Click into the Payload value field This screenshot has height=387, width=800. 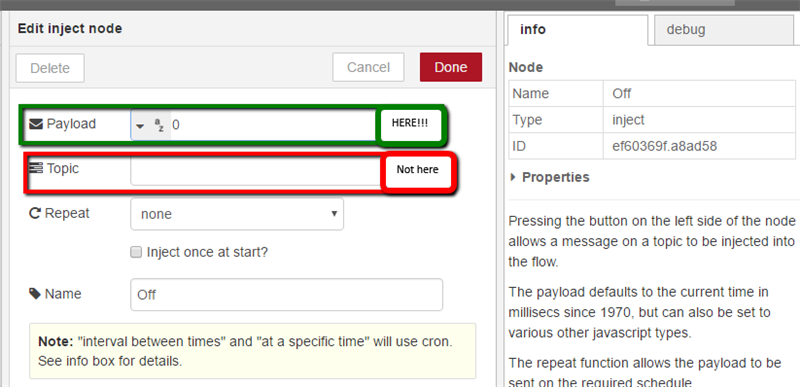coord(273,124)
